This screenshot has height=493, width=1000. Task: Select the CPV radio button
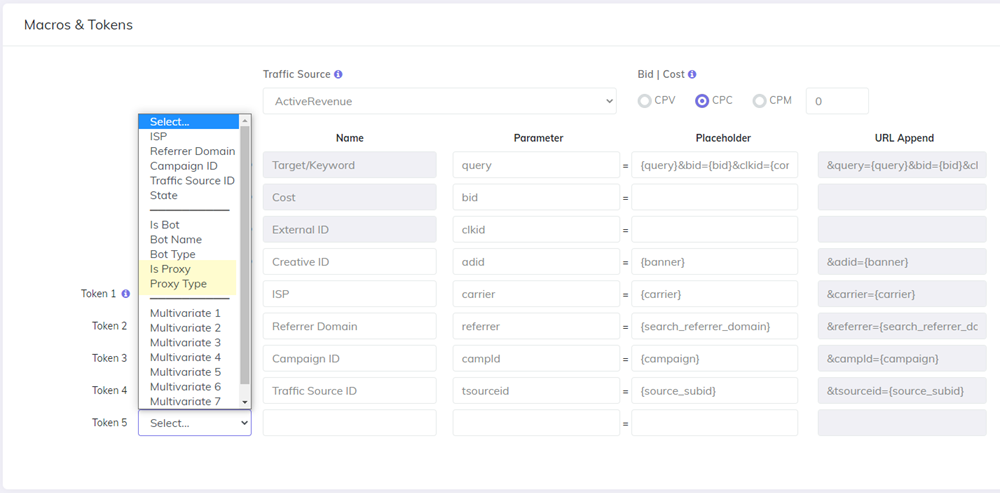(x=645, y=101)
